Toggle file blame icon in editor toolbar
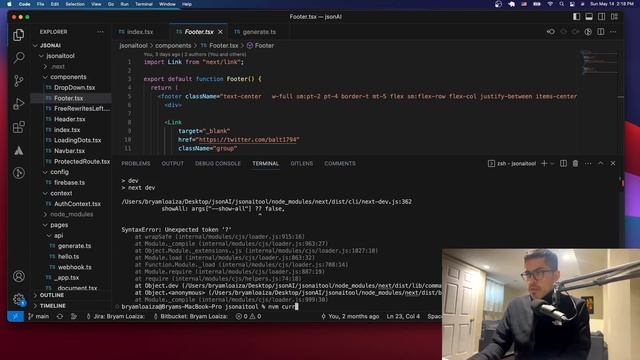 588,32
